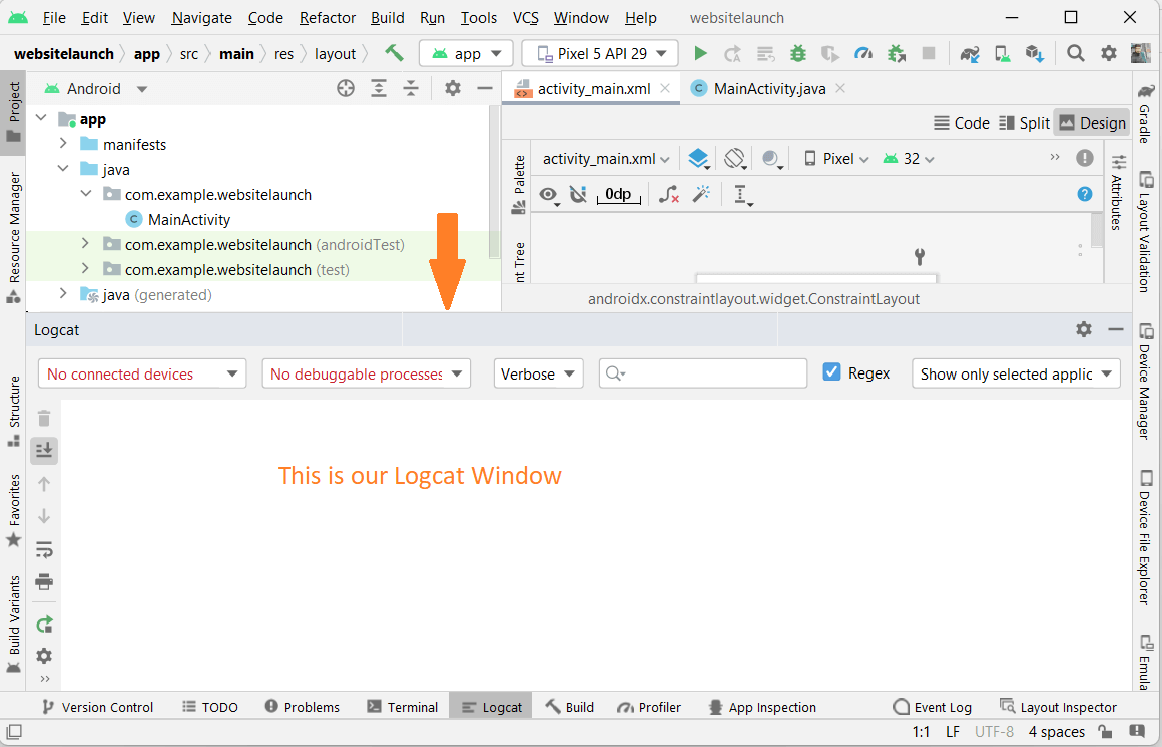Use the soft-wrap icon in Logcat toolbar
Viewport: 1162px width, 747px height.
tap(43, 549)
